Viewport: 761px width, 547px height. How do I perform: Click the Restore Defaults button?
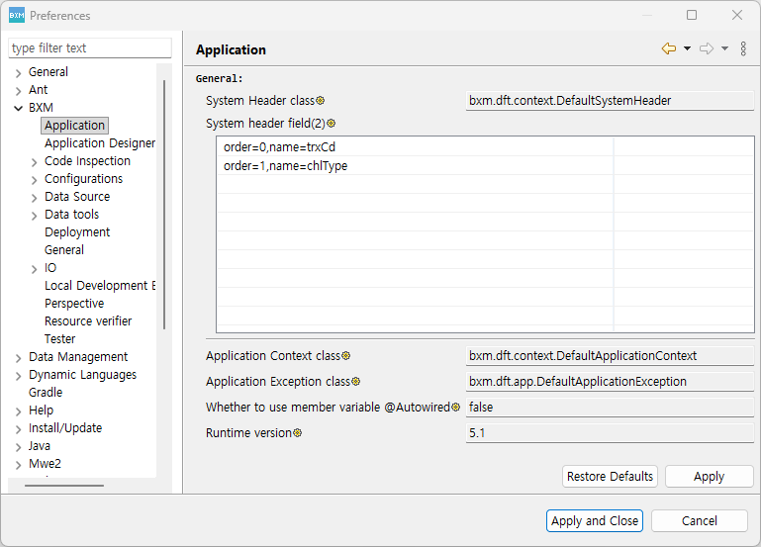coord(610,477)
